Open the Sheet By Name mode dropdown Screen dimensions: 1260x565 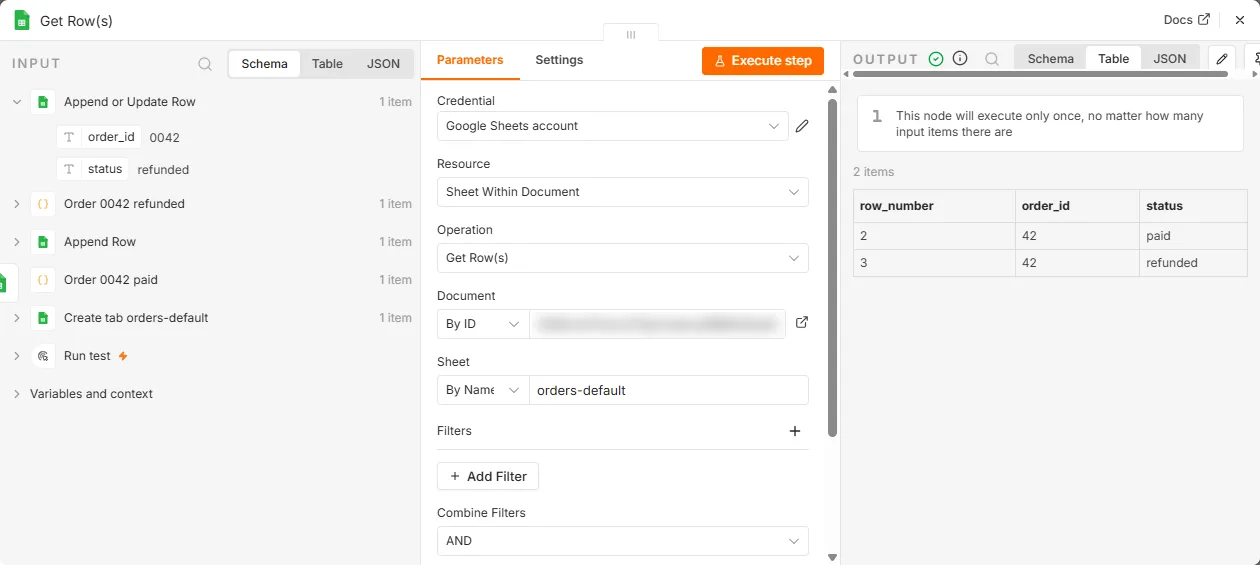pos(483,390)
